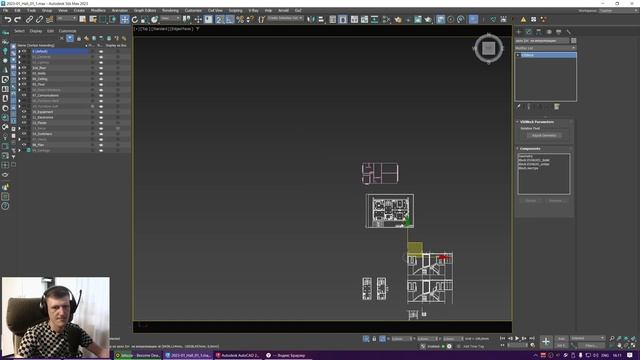
Task: Open the Edit menu
Action: (x=18, y=11)
